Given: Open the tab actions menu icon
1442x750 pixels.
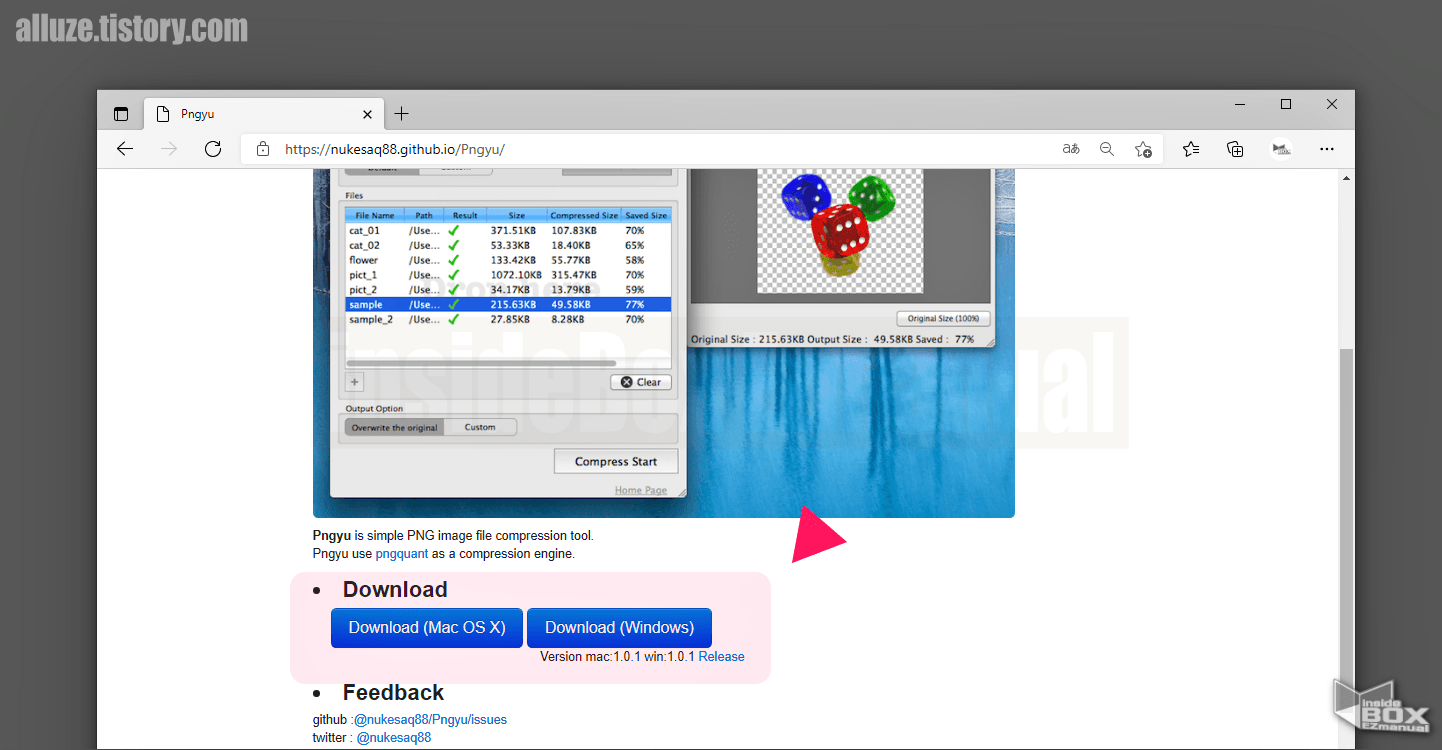Looking at the screenshot, I should click(121, 114).
